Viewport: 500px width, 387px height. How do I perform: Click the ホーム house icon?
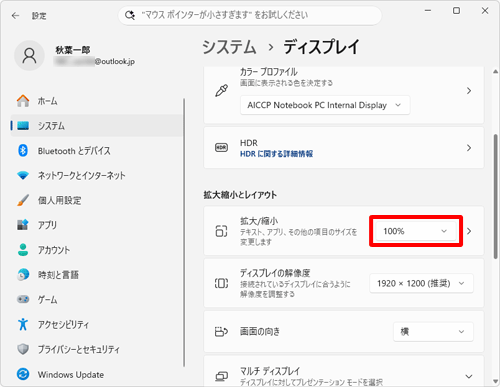23,101
